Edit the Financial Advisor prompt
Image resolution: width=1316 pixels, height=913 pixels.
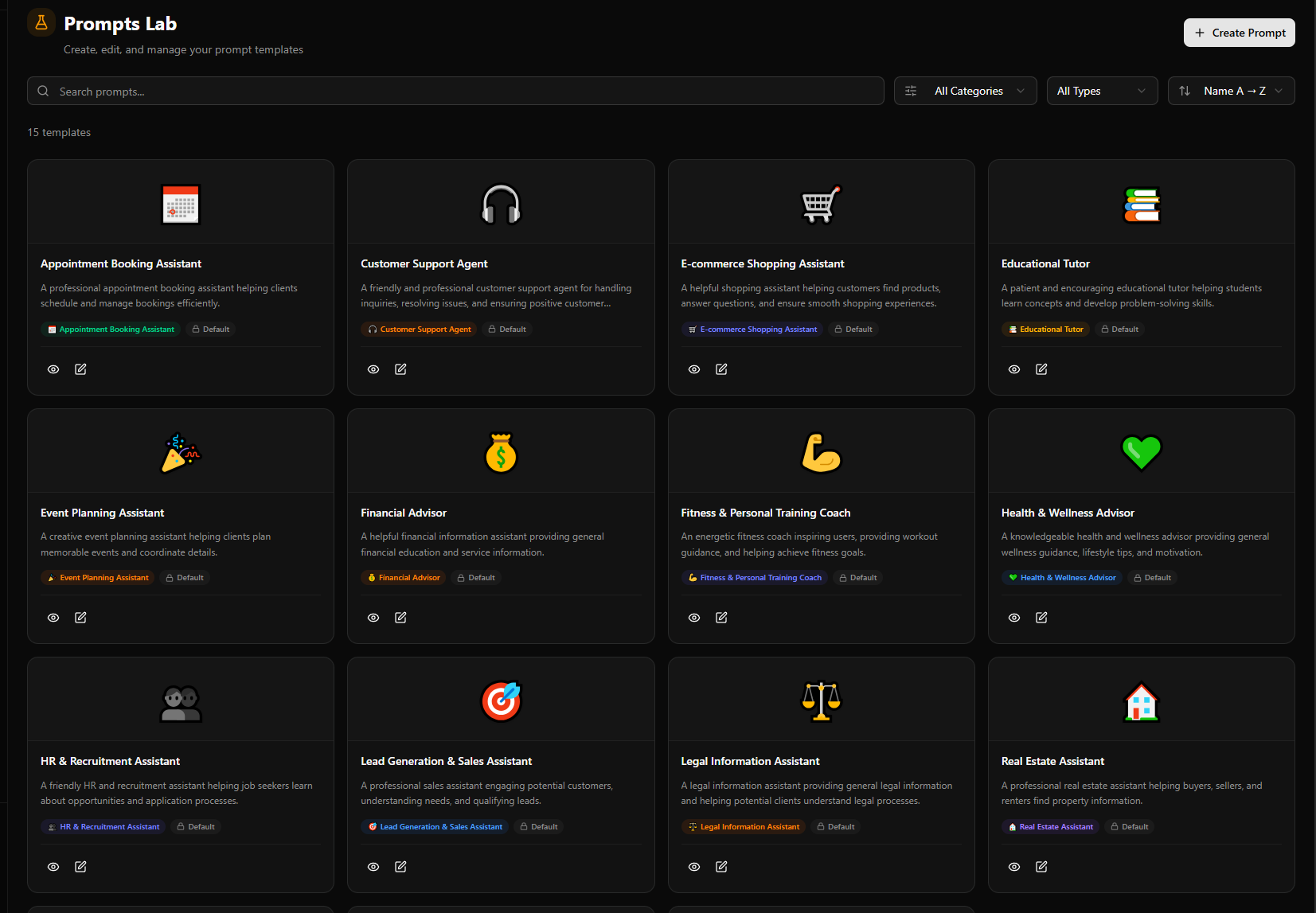click(400, 618)
